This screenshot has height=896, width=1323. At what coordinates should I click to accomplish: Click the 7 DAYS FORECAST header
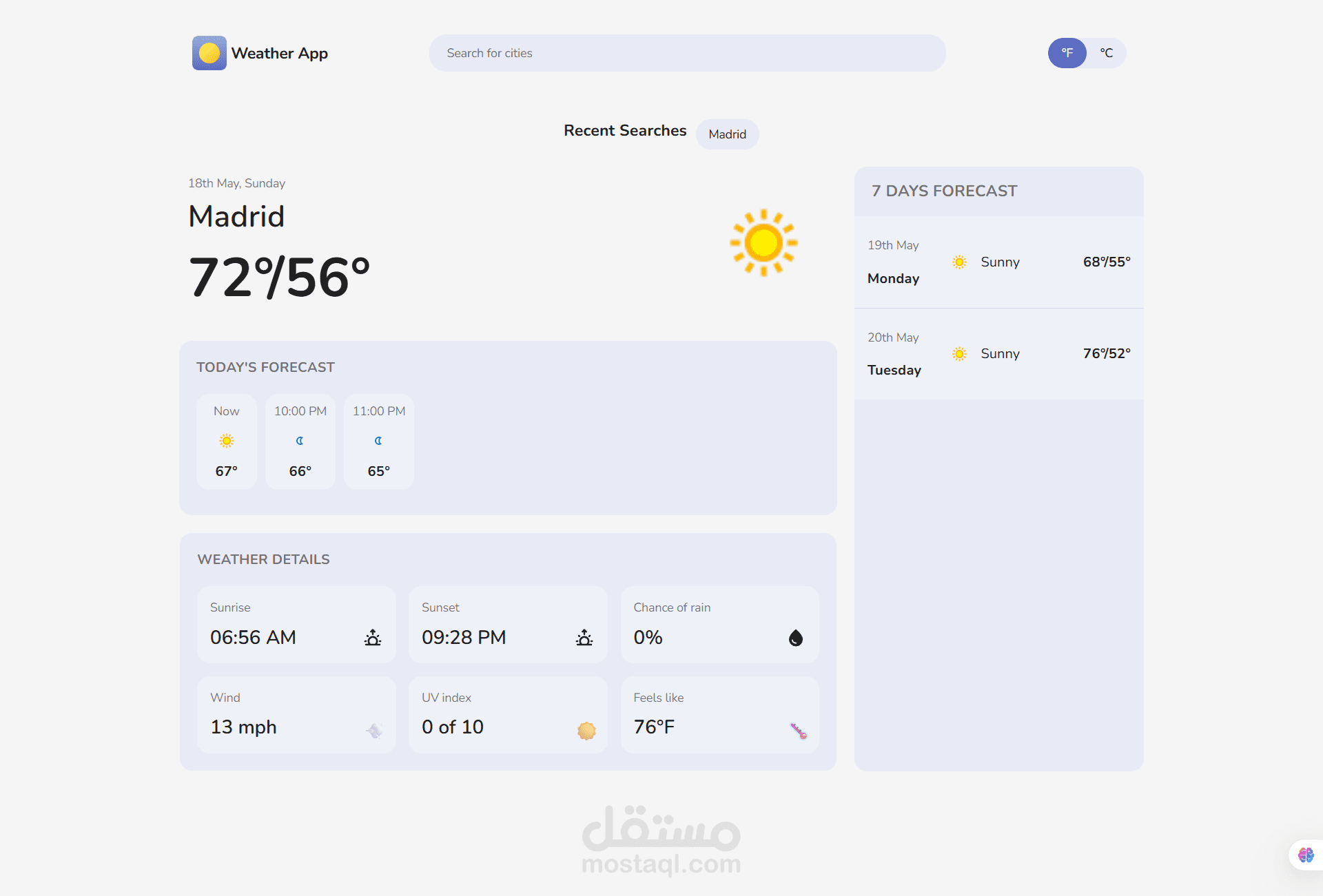(x=945, y=191)
